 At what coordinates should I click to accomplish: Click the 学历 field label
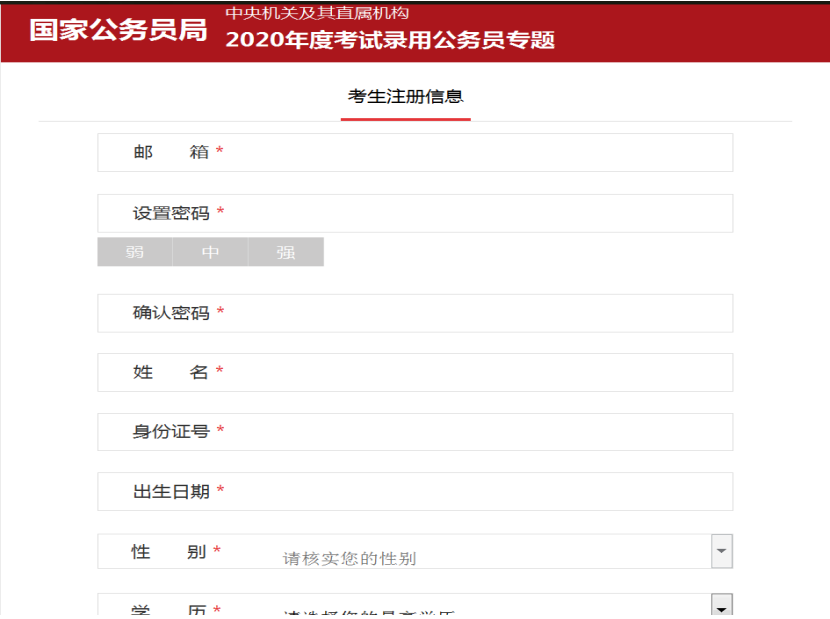click(x=169, y=610)
